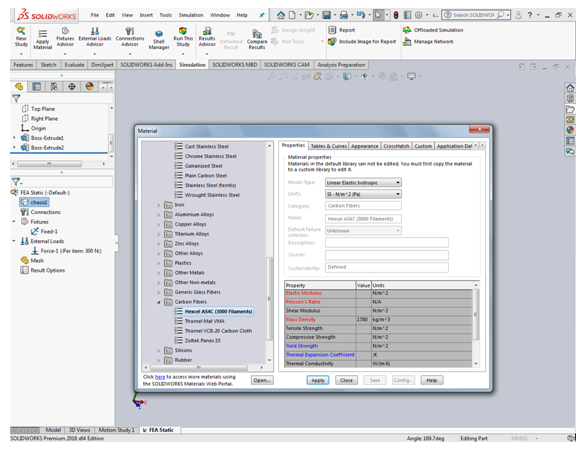The image size is (585, 451).
Task: Switch to the Sketch ribbon tab
Action: click(49, 65)
